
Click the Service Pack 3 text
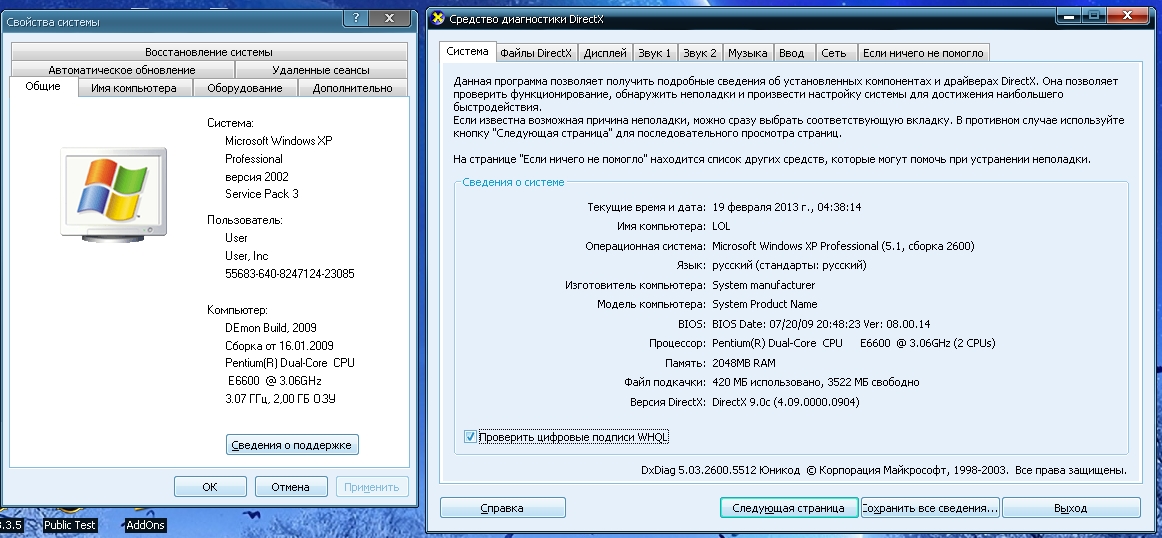tap(262, 194)
